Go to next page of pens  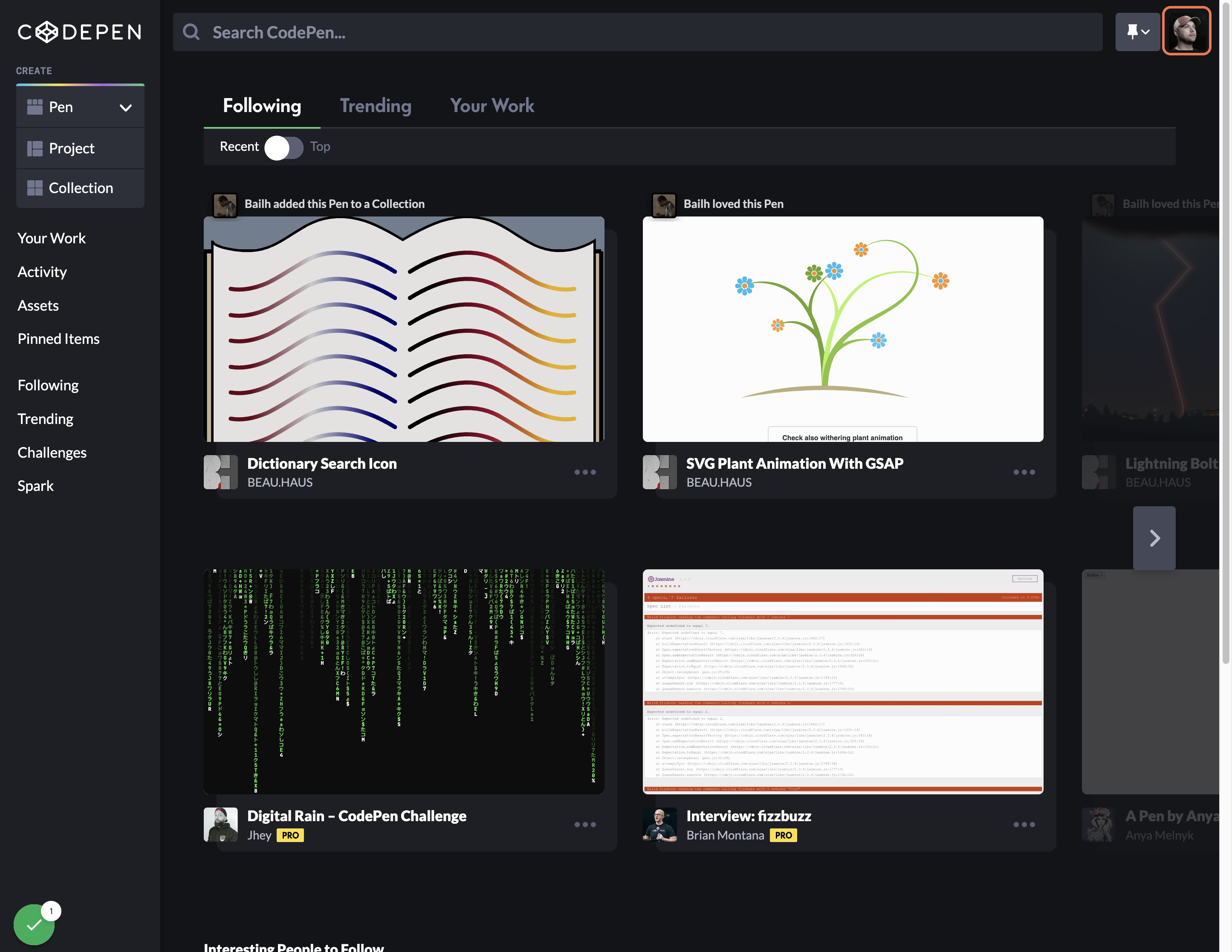(1154, 538)
